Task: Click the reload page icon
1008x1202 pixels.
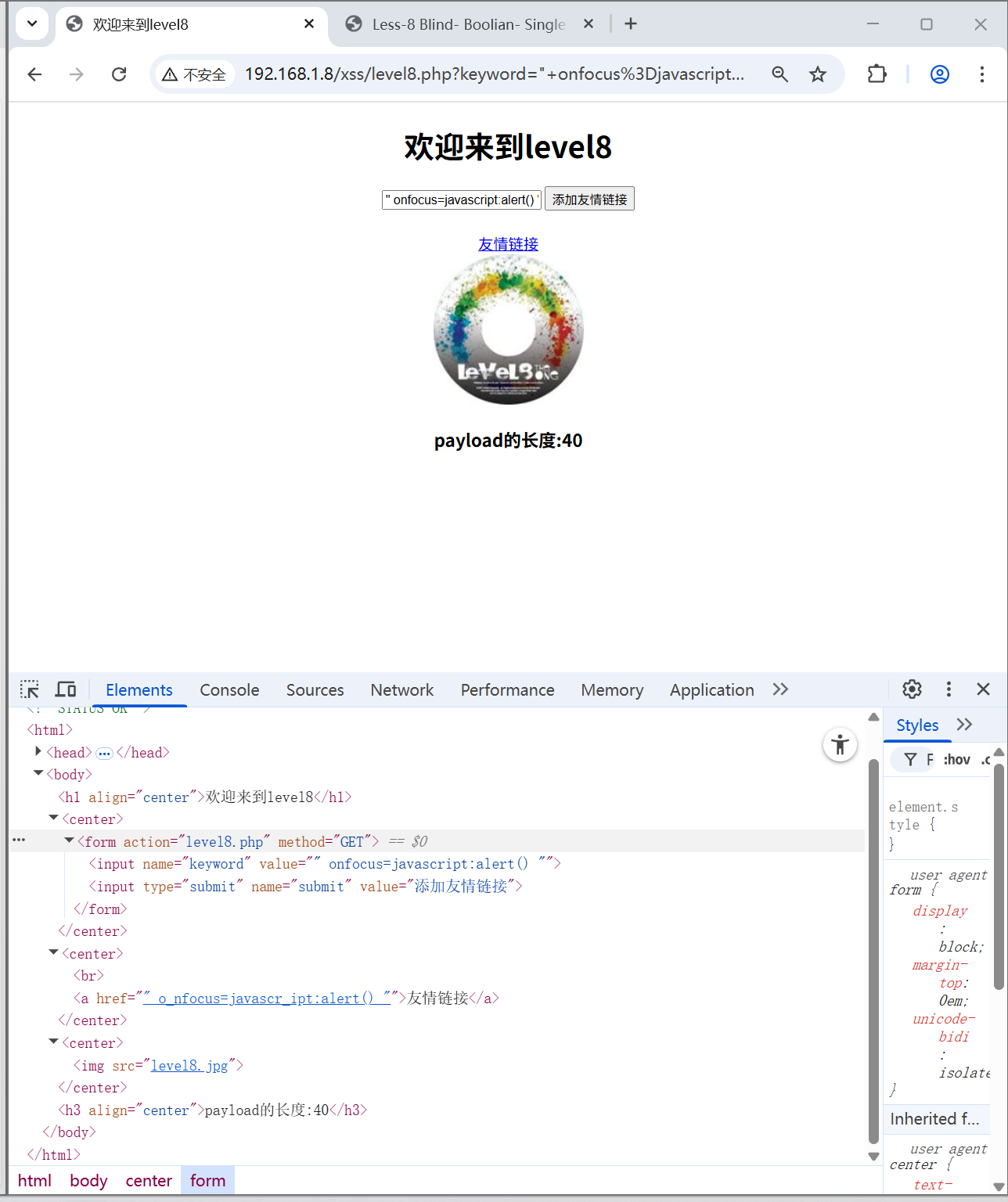Action: (119, 74)
